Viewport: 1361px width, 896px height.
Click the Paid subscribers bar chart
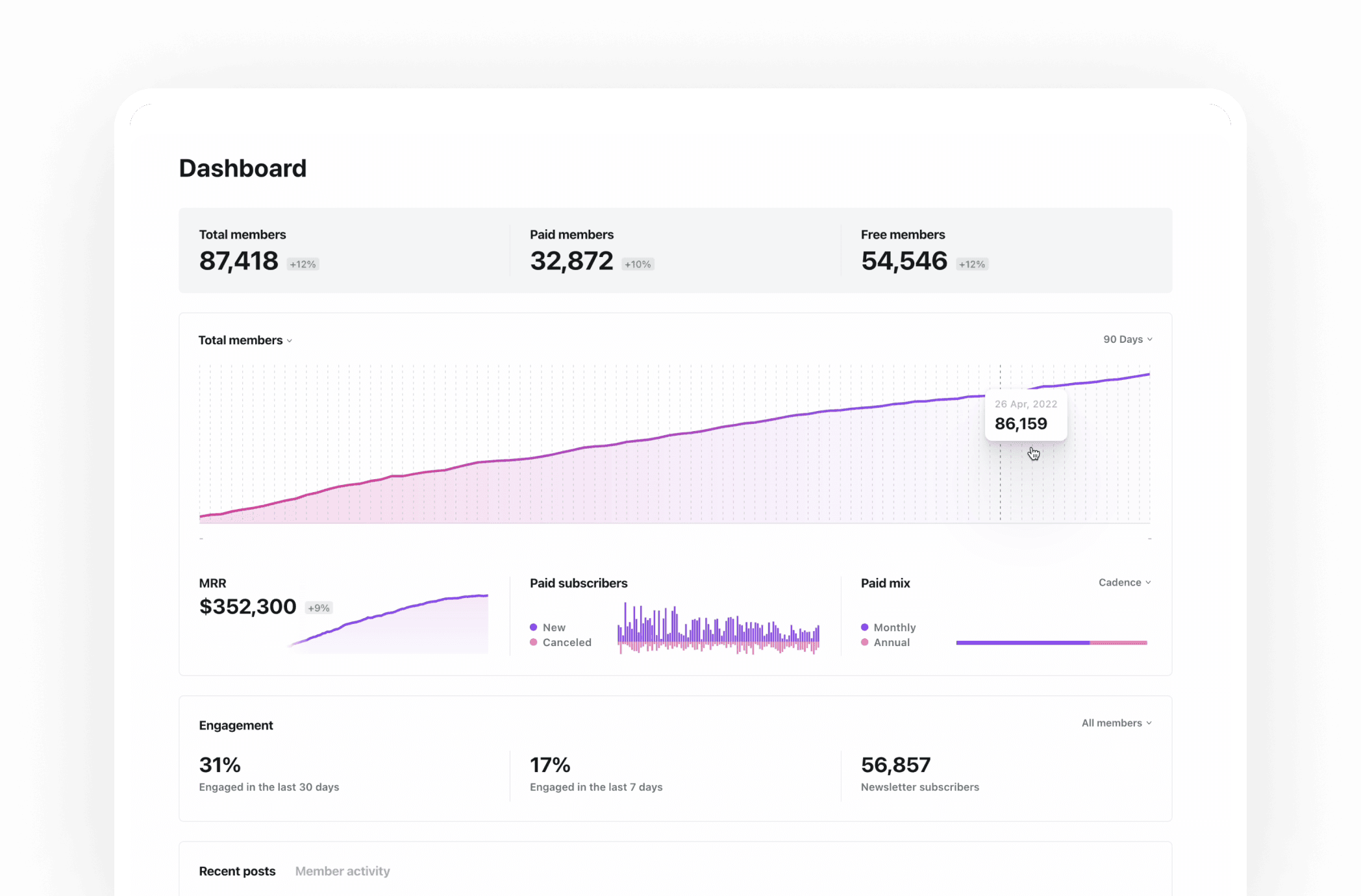tap(718, 628)
